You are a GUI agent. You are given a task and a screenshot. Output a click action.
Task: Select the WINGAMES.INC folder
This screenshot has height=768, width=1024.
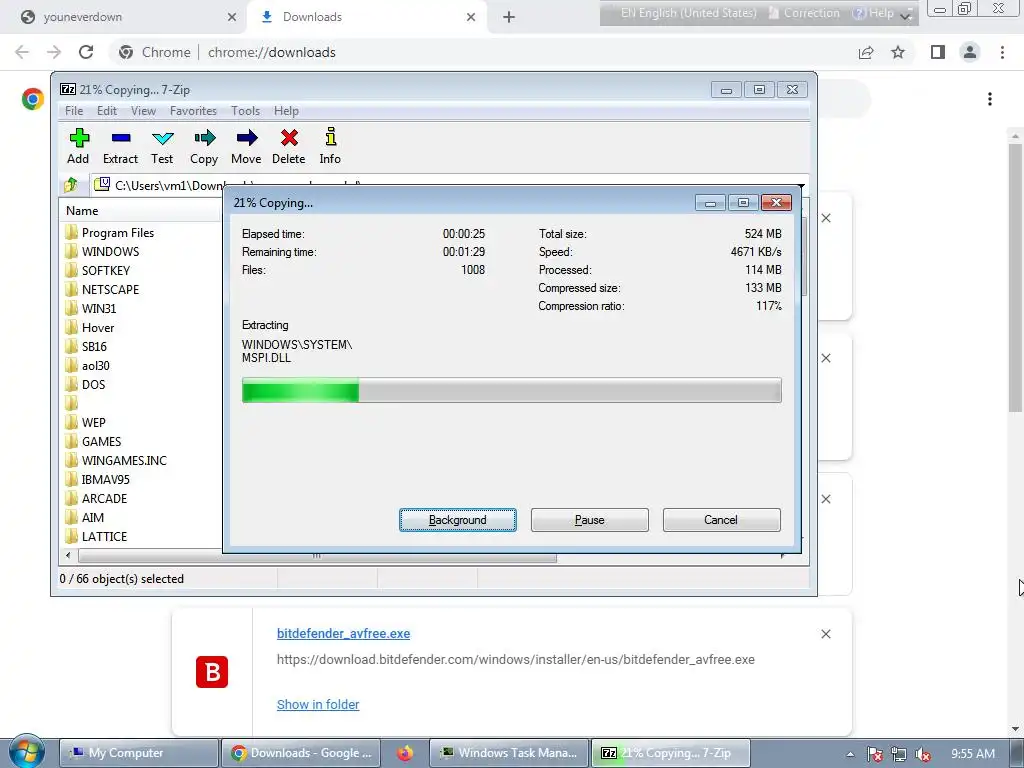pos(116,460)
